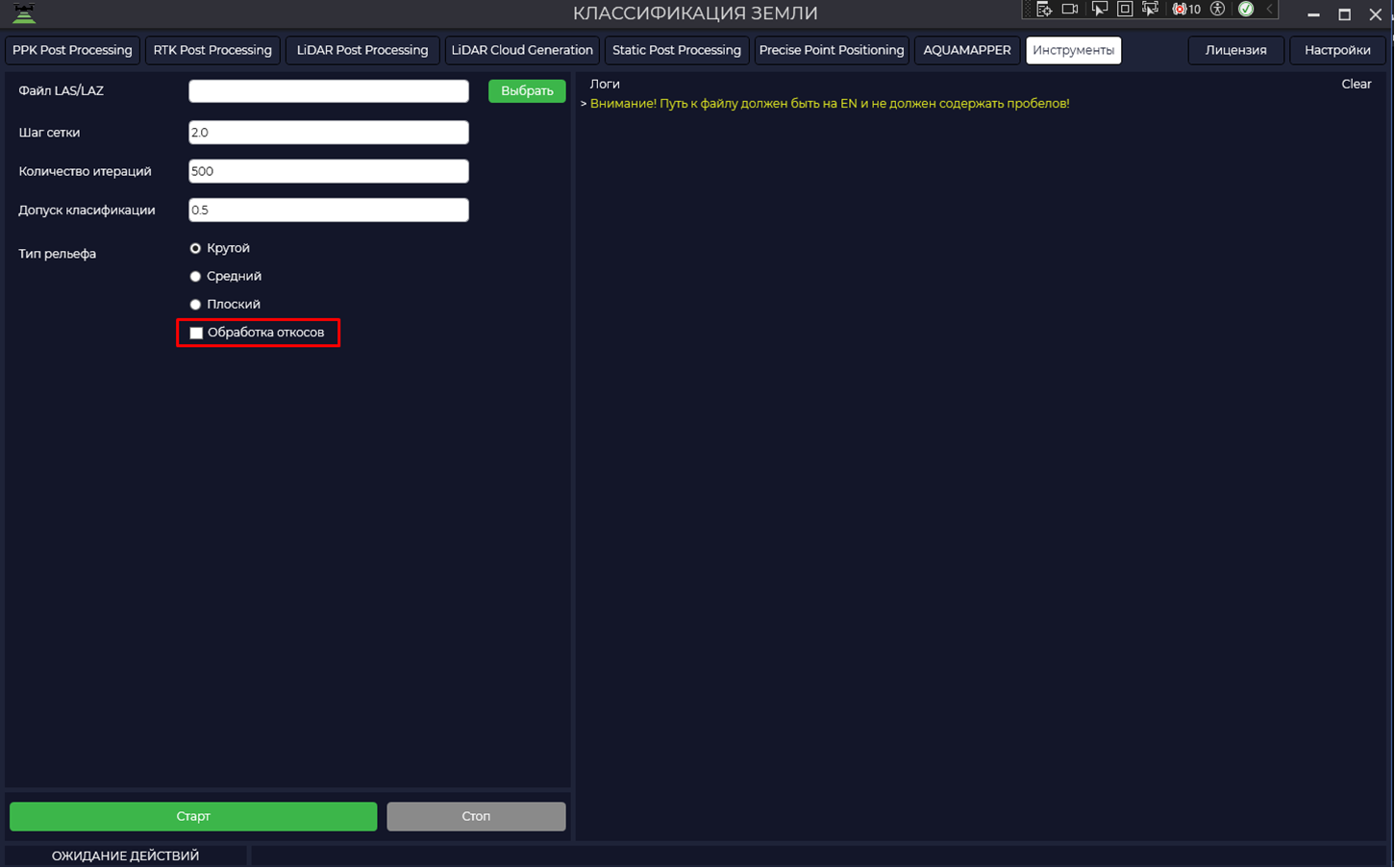Open the RTK Post Processing tab
This screenshot has height=868, width=1395.
(x=212, y=50)
